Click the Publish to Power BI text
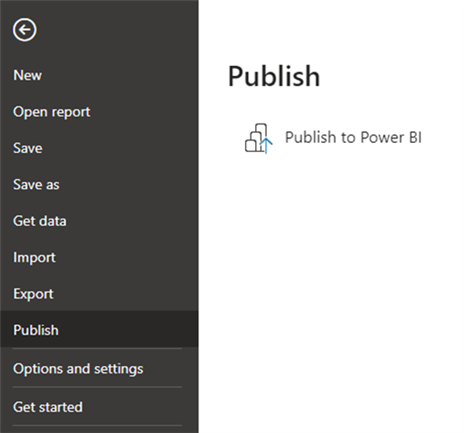Screen dimensions: 464x433 point(353,137)
